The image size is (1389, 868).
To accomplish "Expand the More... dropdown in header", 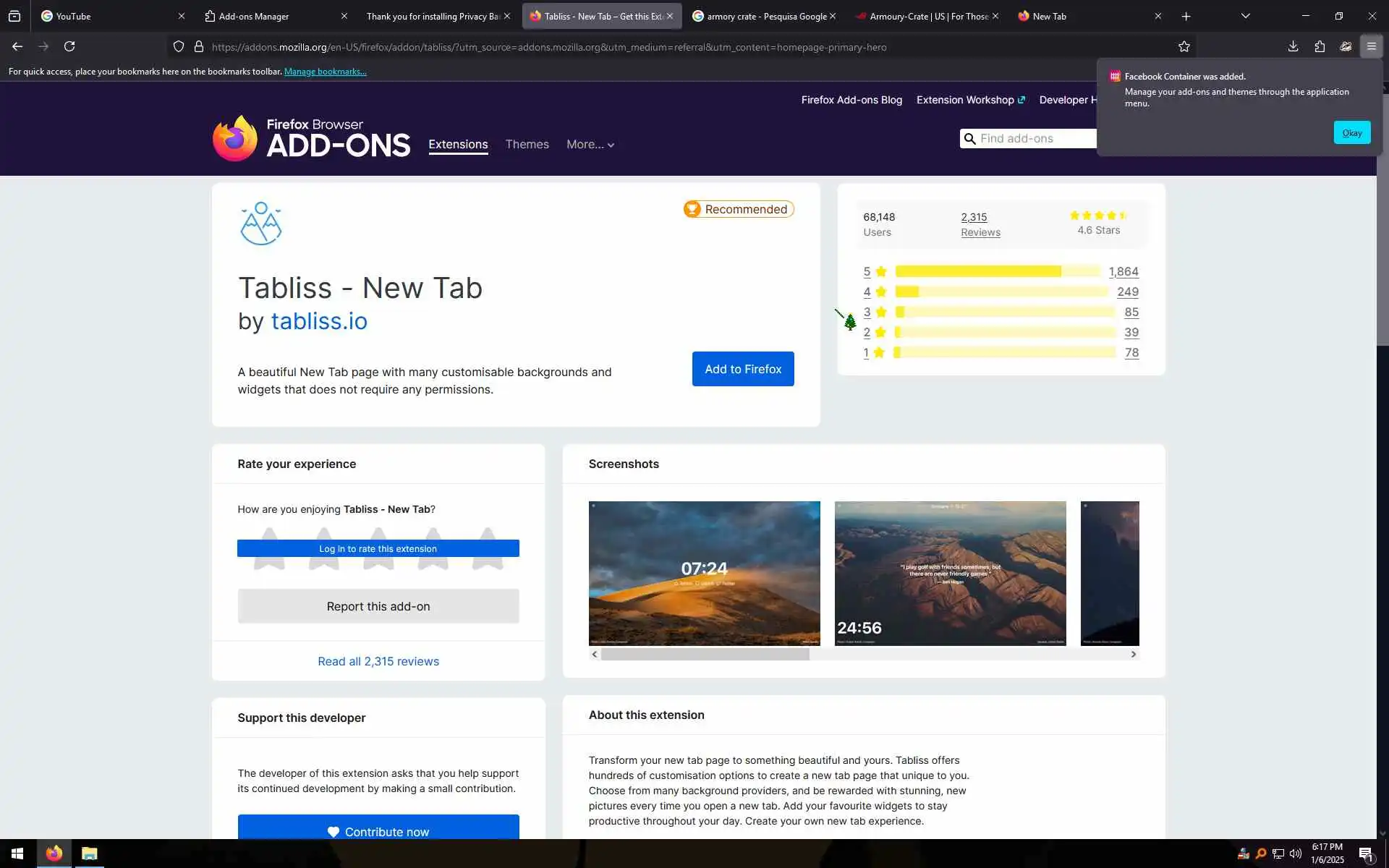I will pyautogui.click(x=590, y=145).
